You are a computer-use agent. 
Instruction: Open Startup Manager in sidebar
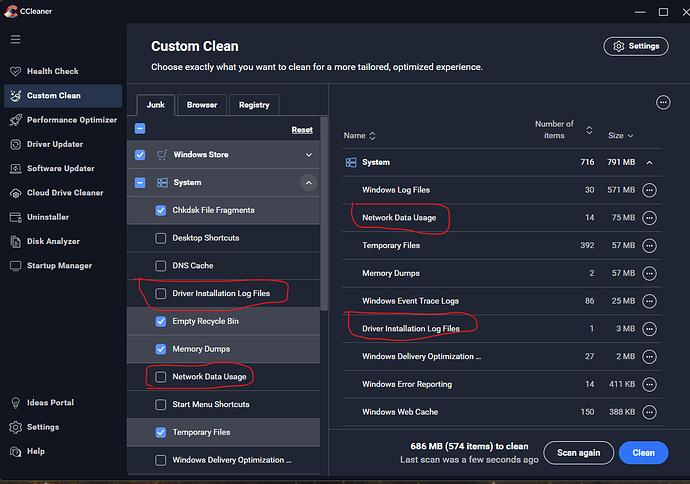[x=59, y=266]
